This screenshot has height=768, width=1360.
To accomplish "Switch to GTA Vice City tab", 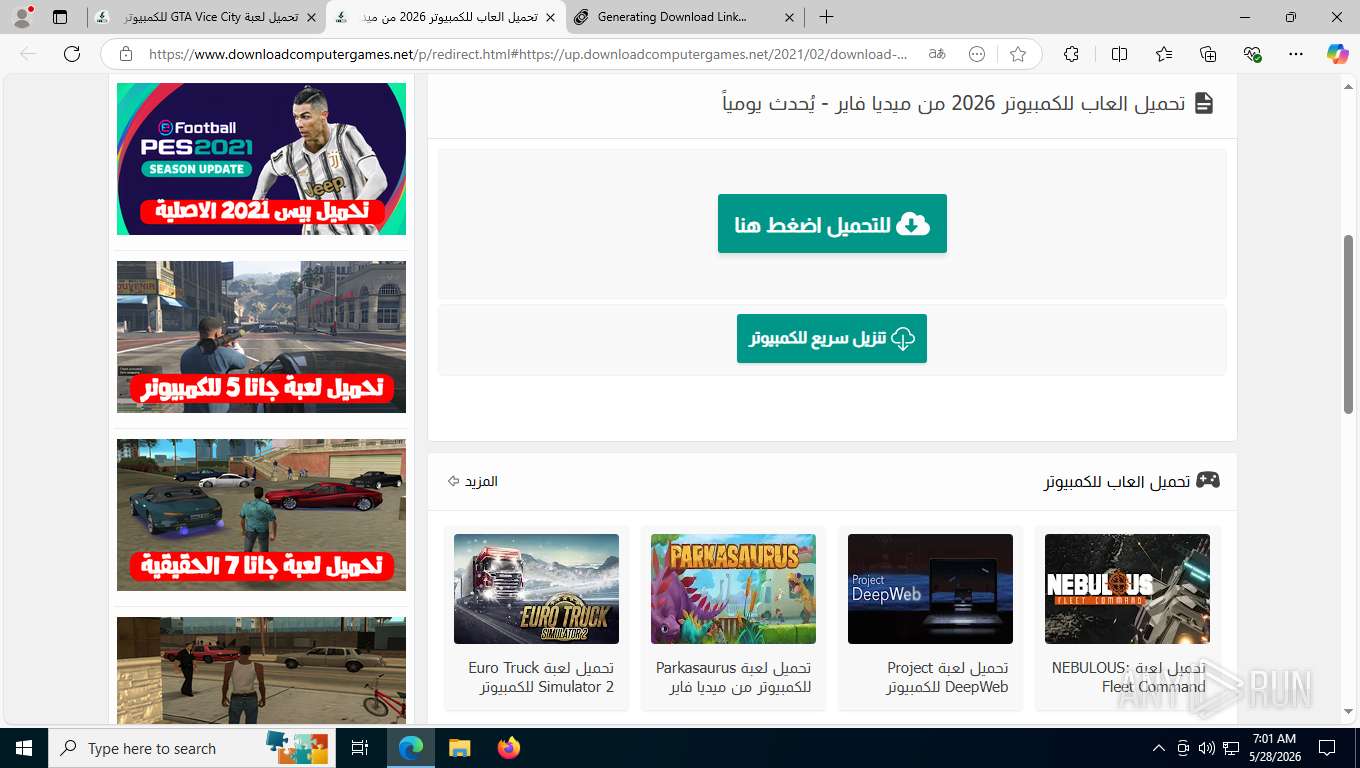I will 207,17.
